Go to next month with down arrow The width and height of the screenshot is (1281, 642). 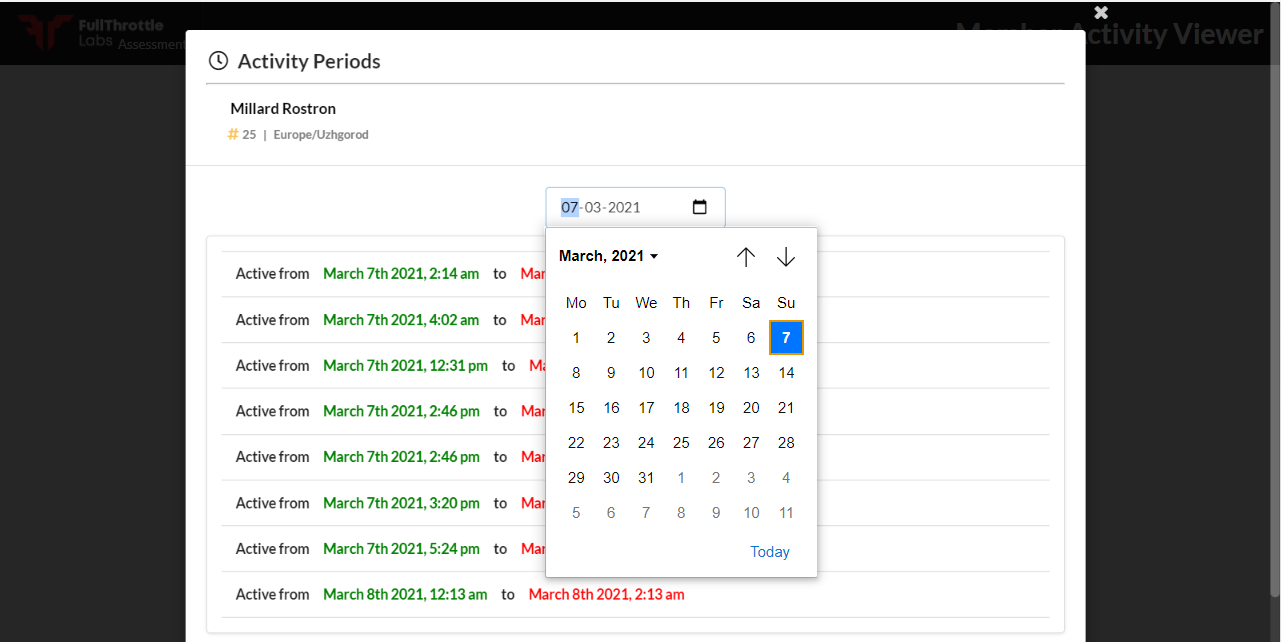pos(786,257)
